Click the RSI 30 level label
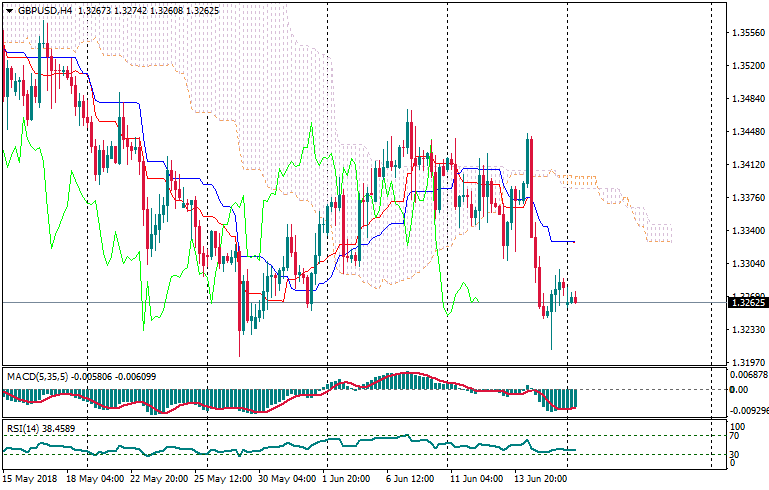 coord(733,456)
